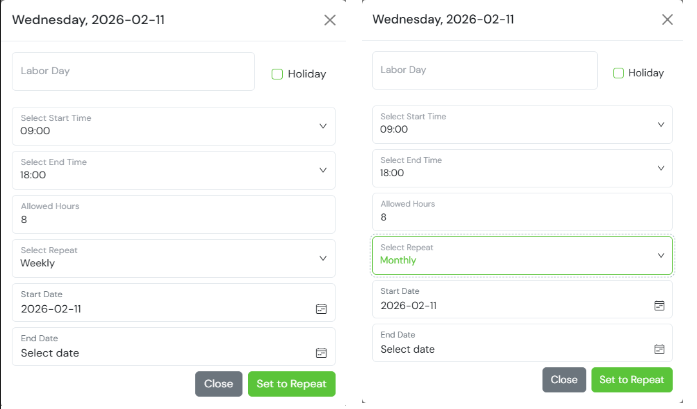Viewport: 697px width, 409px height.
Task: Click calendar icon in left Start Date field
Action: click(321, 309)
